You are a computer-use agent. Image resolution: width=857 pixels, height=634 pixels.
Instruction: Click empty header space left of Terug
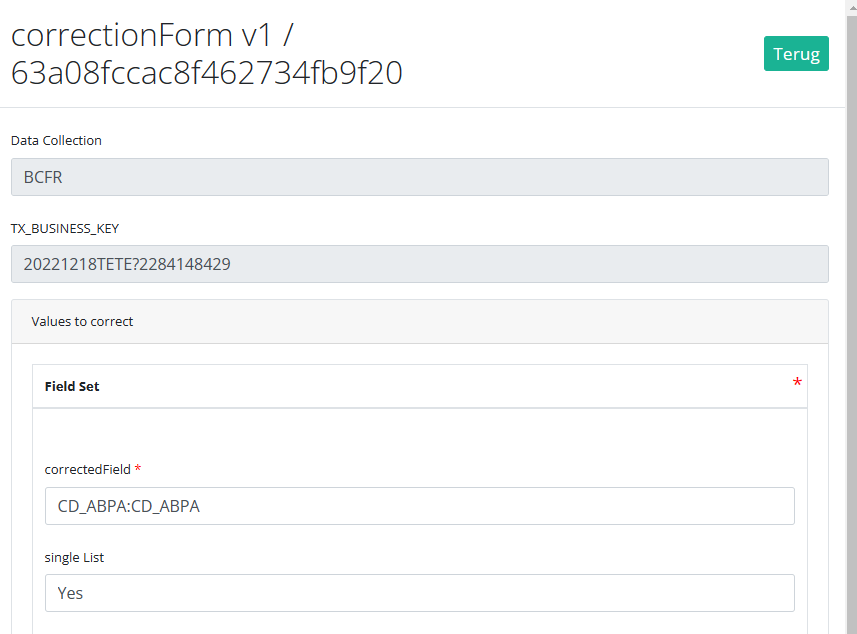coord(580,54)
